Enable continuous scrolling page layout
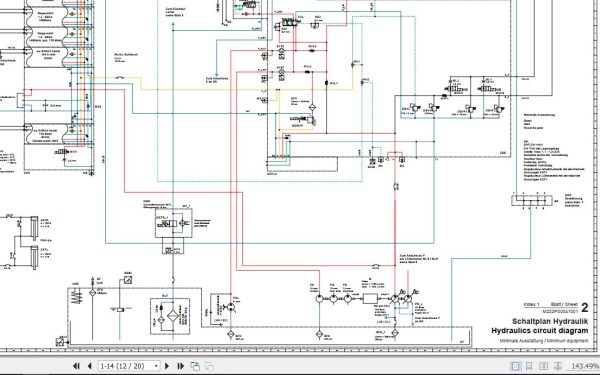This screenshot has height=375, width=600. click(529, 366)
